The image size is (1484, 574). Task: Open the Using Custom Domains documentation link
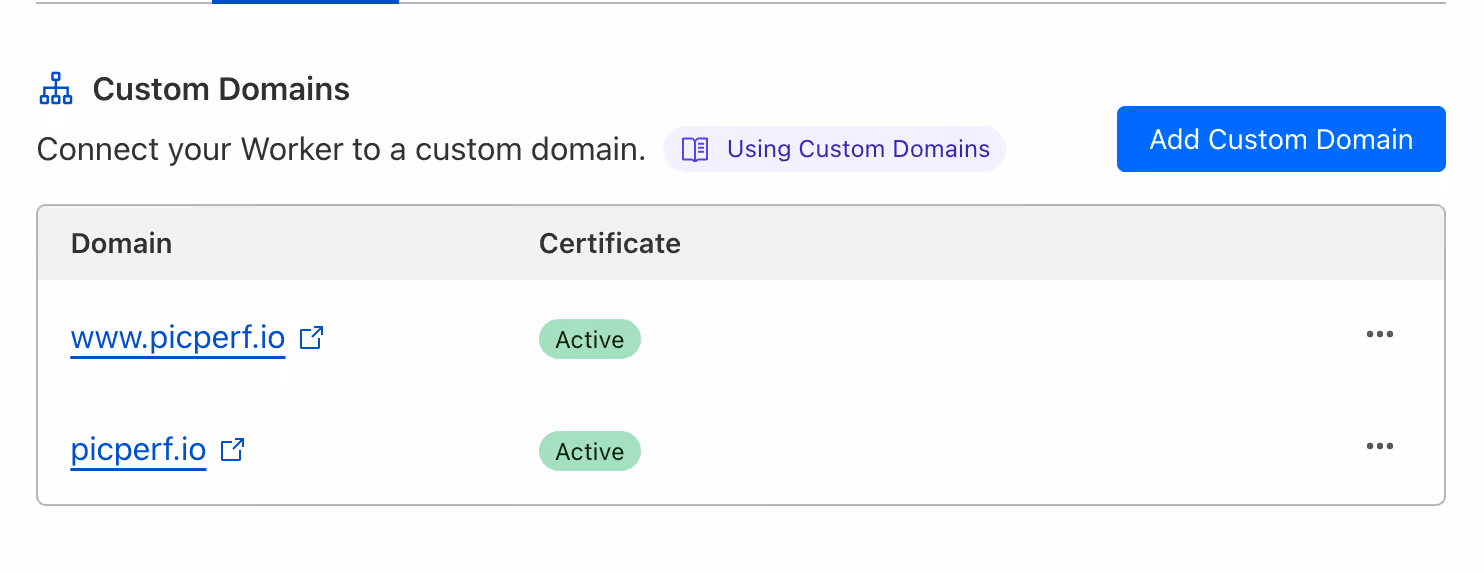click(x=834, y=149)
